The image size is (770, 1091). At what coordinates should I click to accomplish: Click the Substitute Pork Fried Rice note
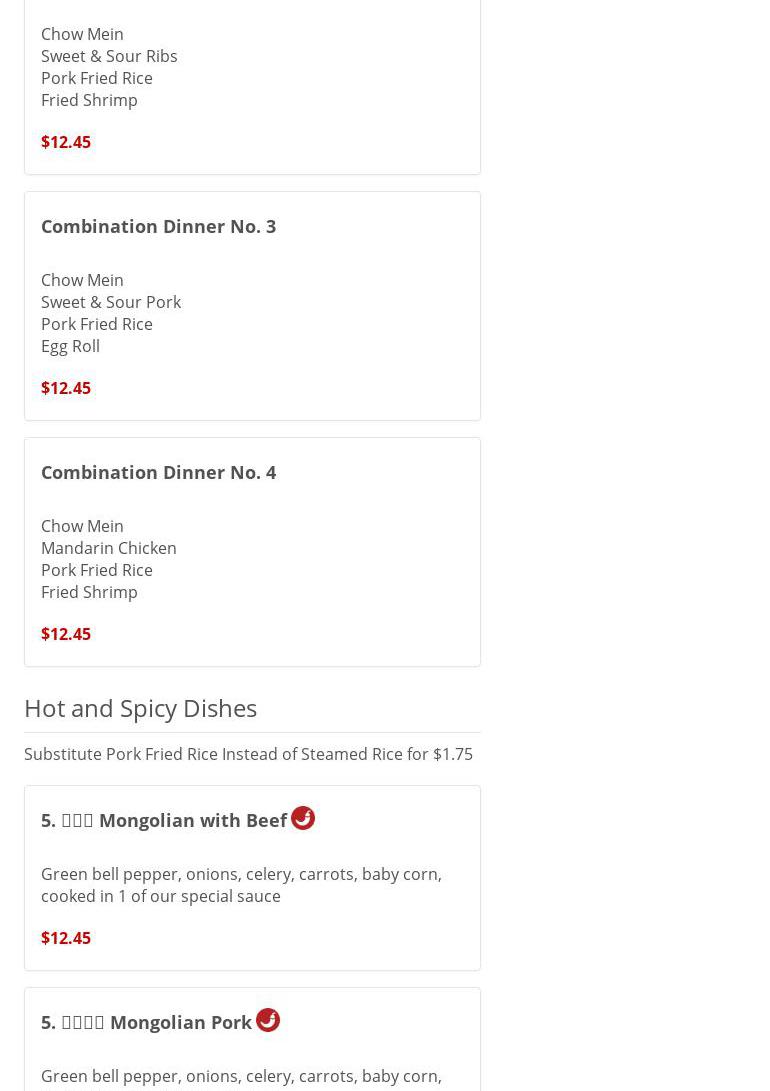pyautogui.click(x=248, y=754)
